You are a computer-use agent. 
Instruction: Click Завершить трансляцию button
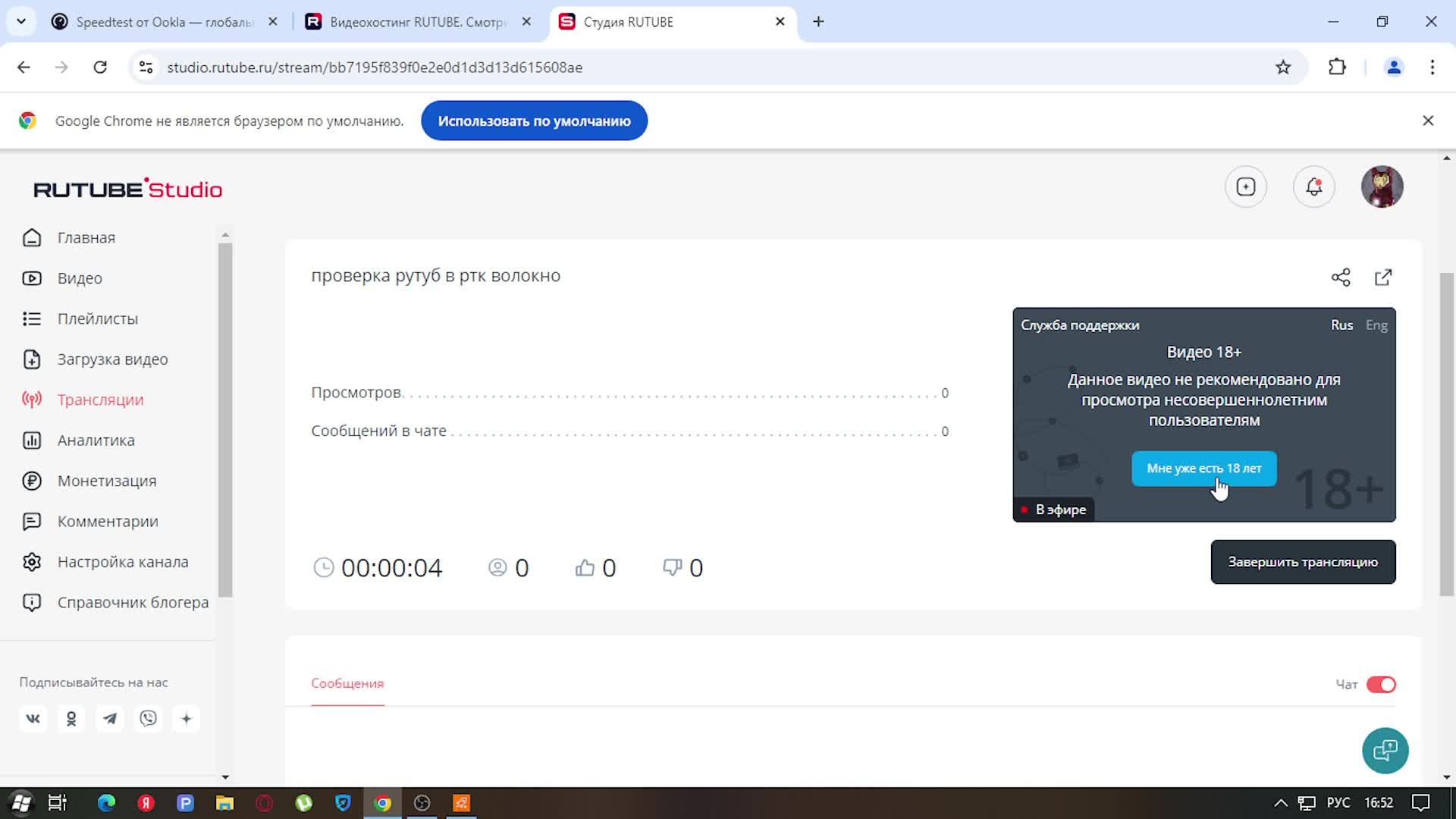coord(1302,561)
